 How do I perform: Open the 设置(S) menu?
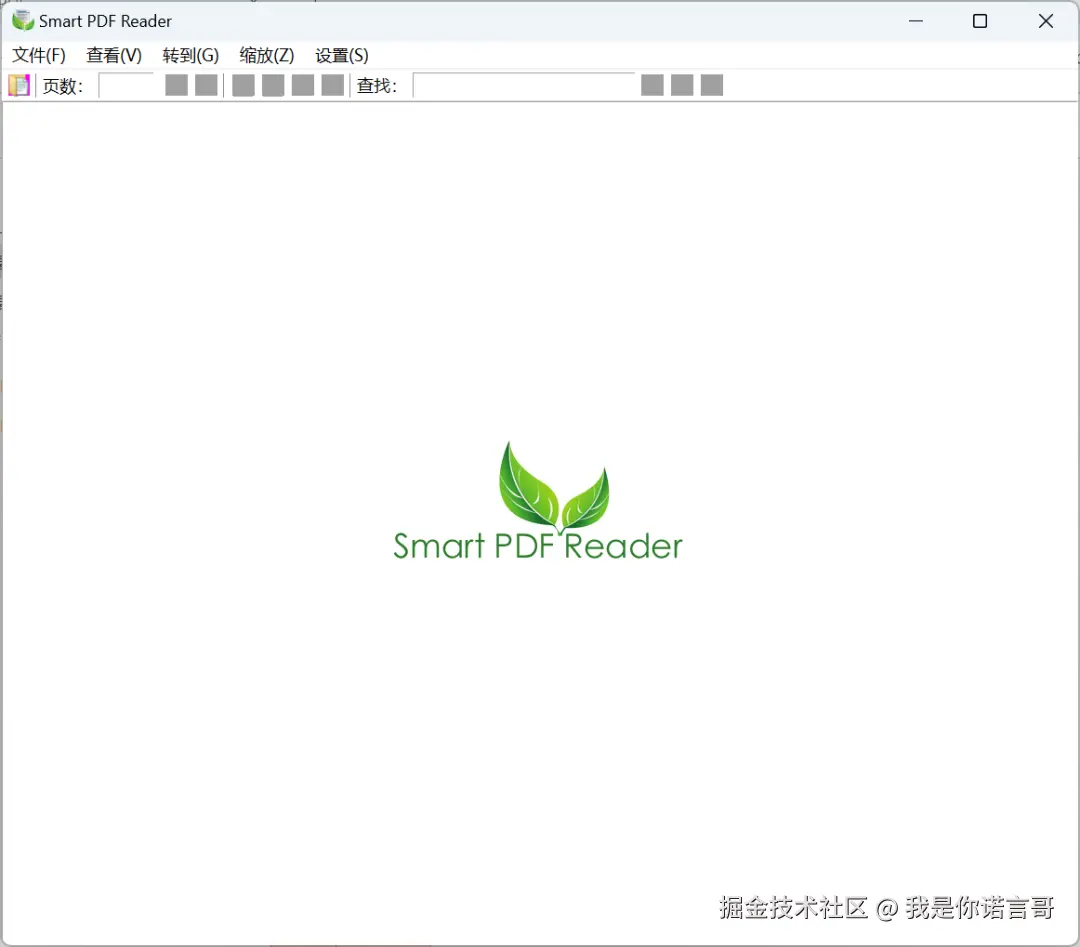[342, 55]
